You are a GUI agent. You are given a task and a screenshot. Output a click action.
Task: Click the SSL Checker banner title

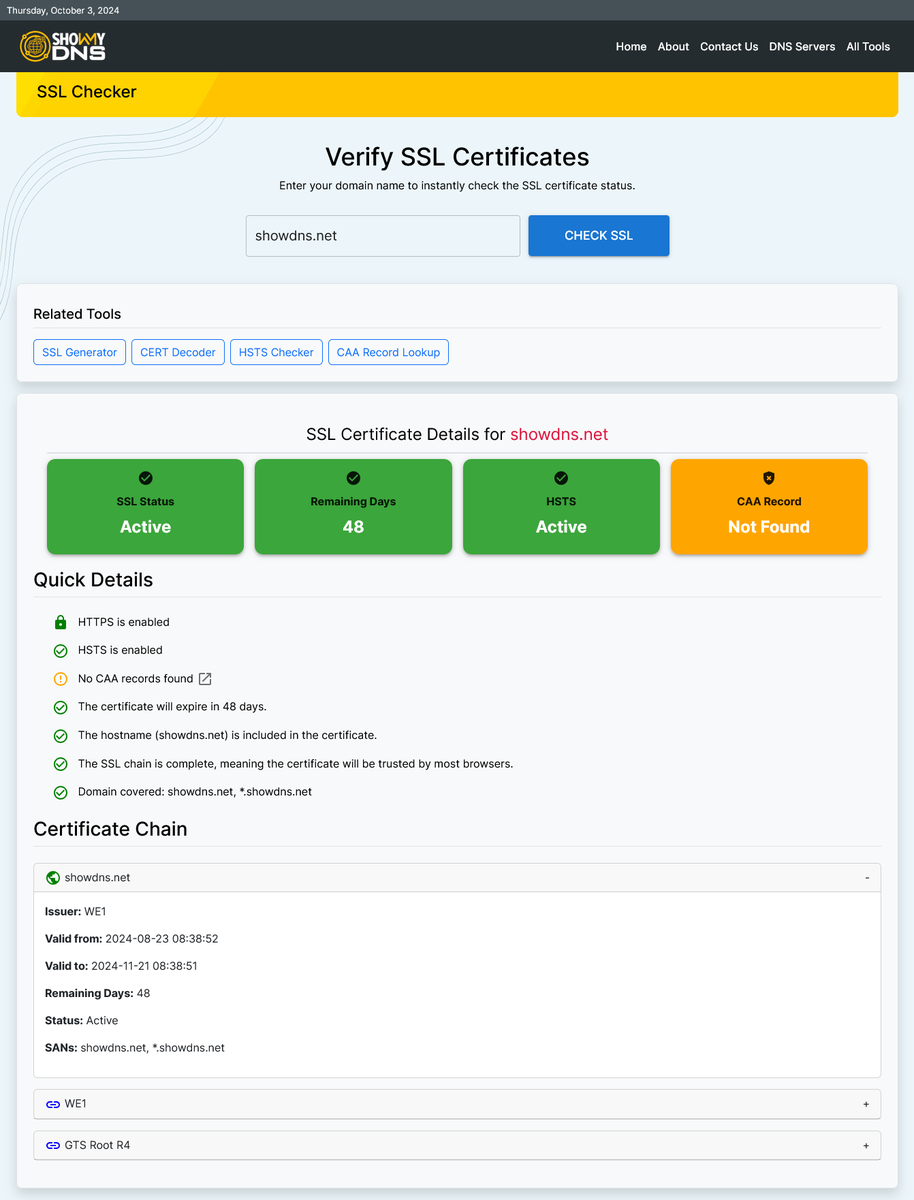click(x=87, y=92)
